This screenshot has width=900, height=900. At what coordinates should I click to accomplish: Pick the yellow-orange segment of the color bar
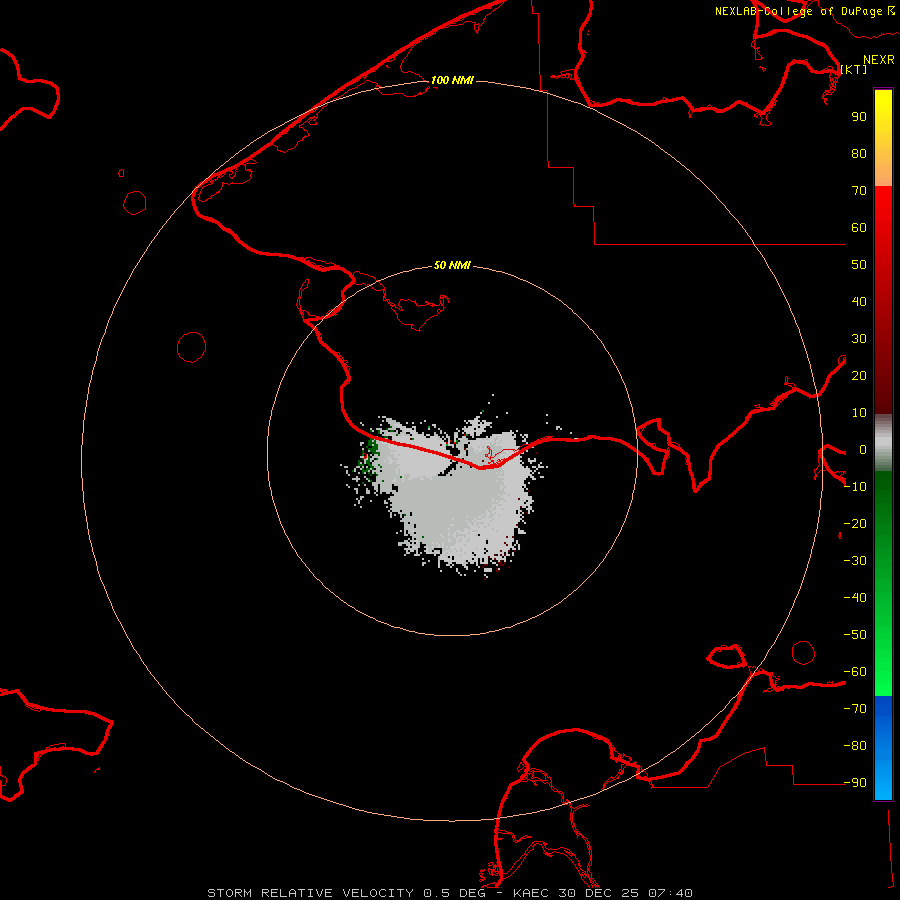883,138
